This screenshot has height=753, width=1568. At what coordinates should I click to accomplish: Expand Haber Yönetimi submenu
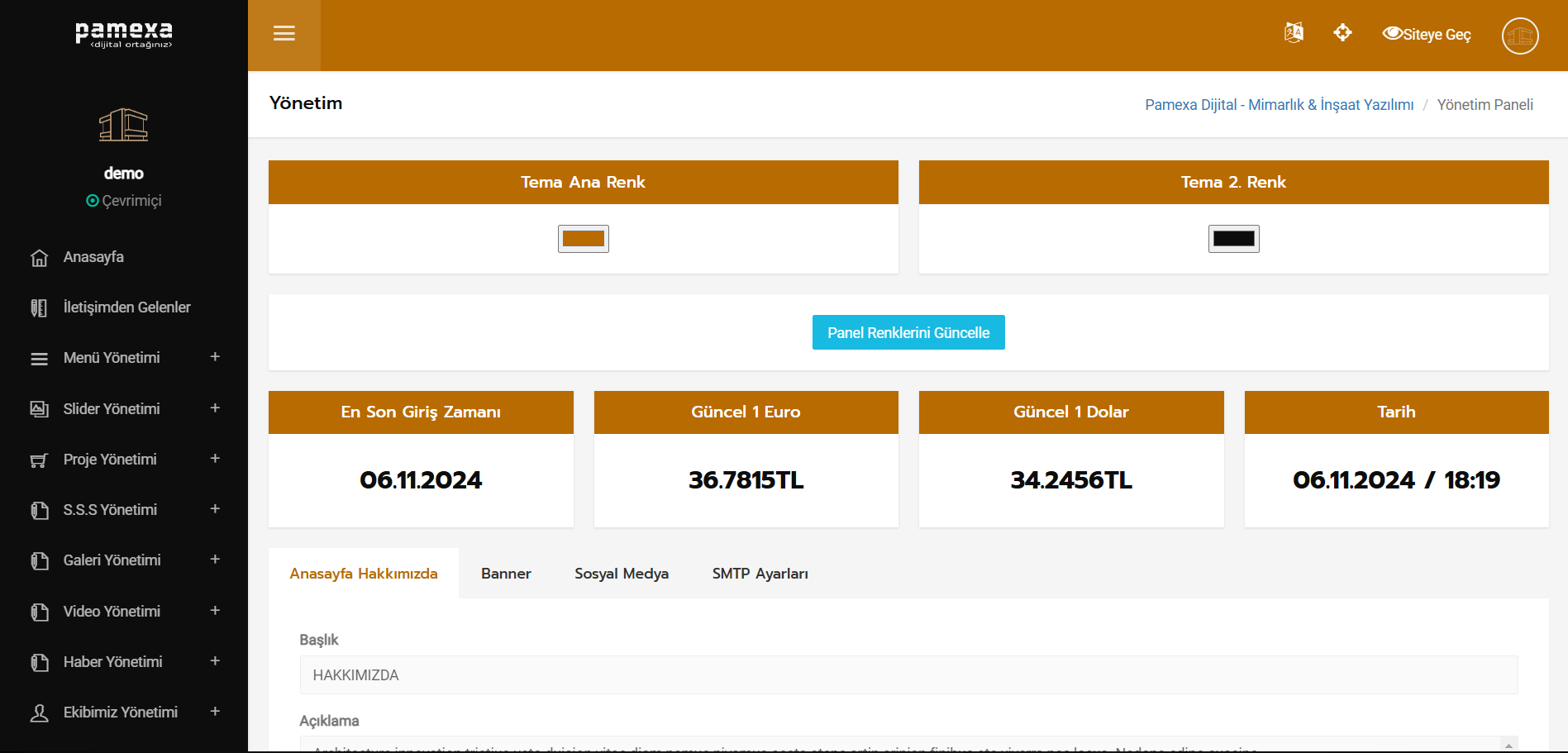(x=215, y=661)
